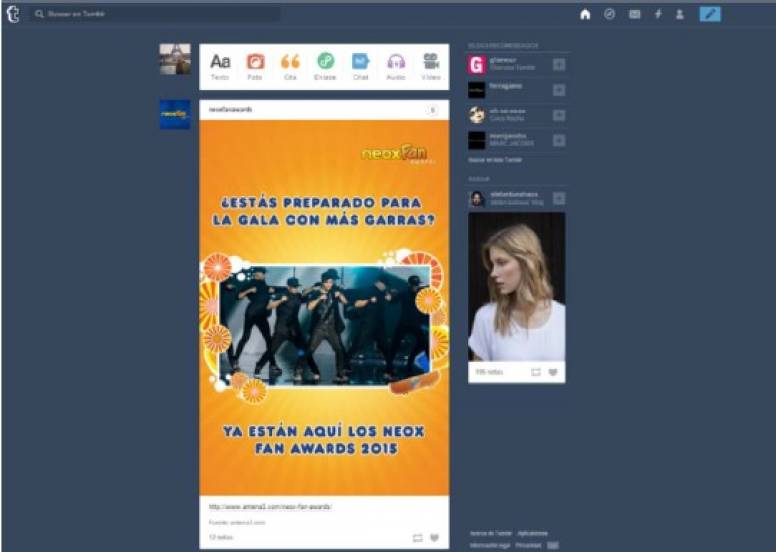Create a new Foto post
This screenshot has height=552, width=776.
(x=255, y=66)
